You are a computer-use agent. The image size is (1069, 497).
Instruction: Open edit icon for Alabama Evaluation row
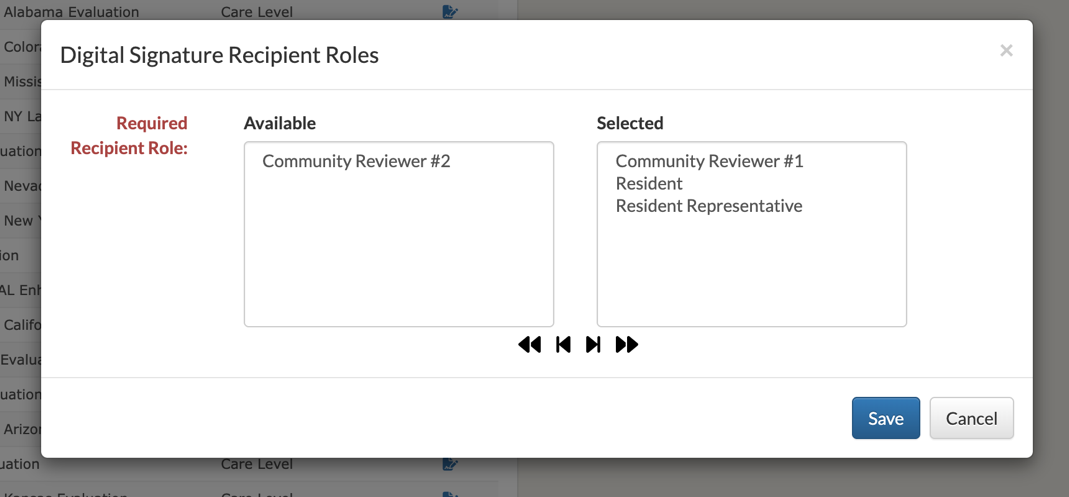(450, 12)
